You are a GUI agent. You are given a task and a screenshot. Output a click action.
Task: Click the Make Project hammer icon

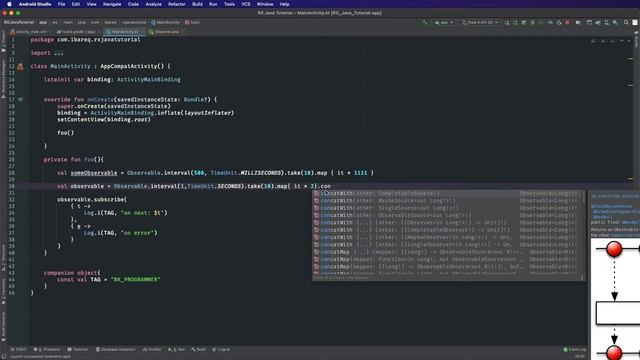425,22
